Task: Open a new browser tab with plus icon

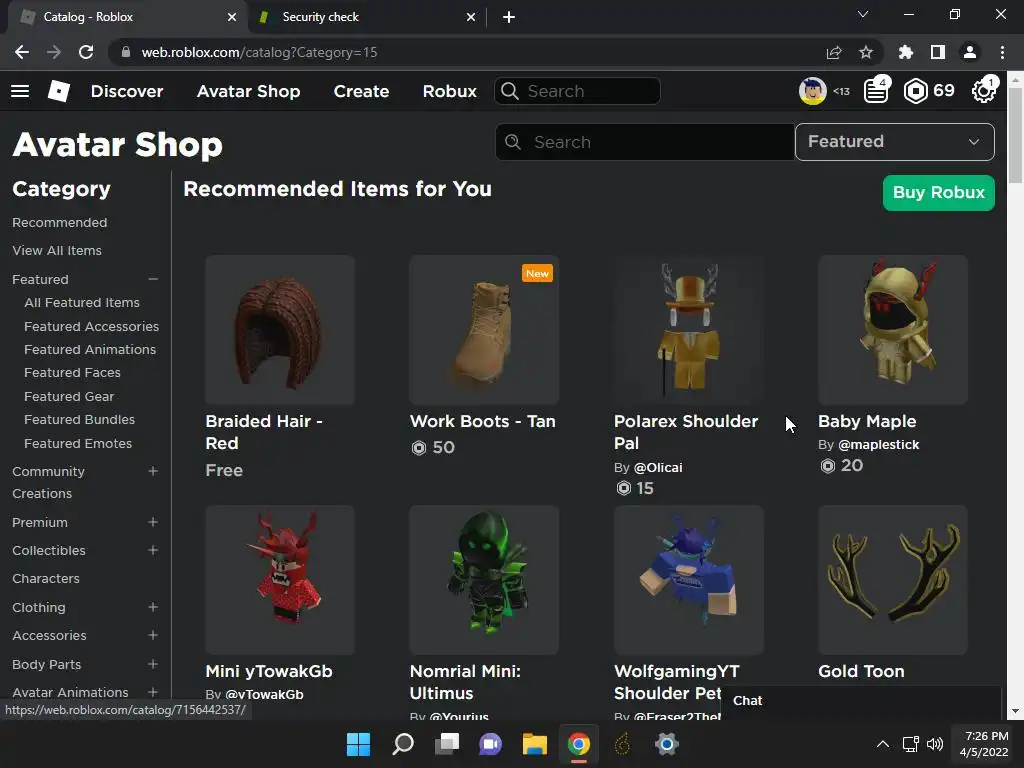Action: click(509, 17)
